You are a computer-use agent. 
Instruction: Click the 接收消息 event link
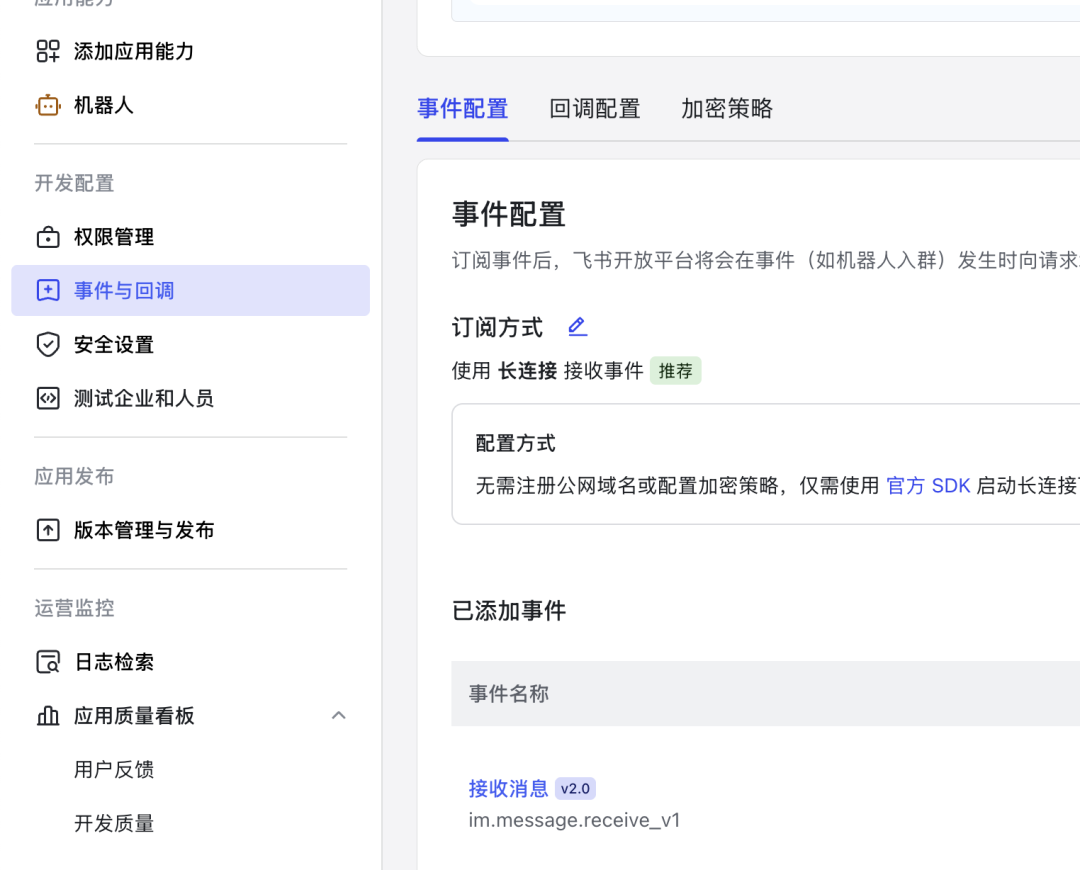(x=508, y=788)
